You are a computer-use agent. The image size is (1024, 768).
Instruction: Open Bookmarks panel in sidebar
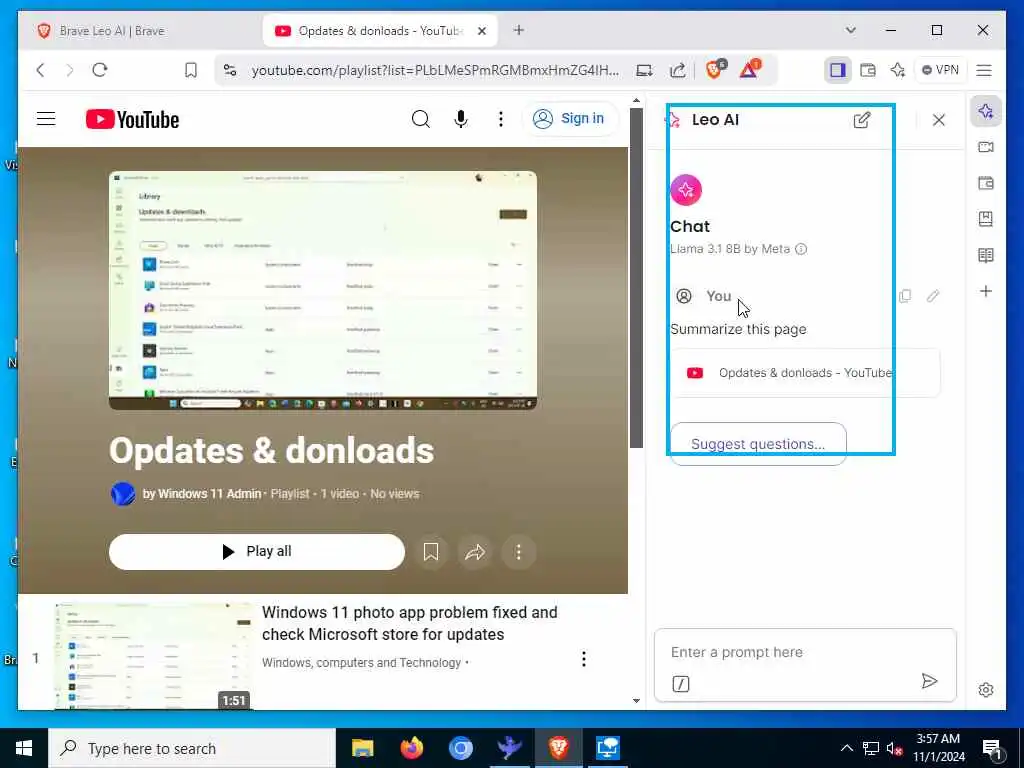pyautogui.click(x=986, y=219)
